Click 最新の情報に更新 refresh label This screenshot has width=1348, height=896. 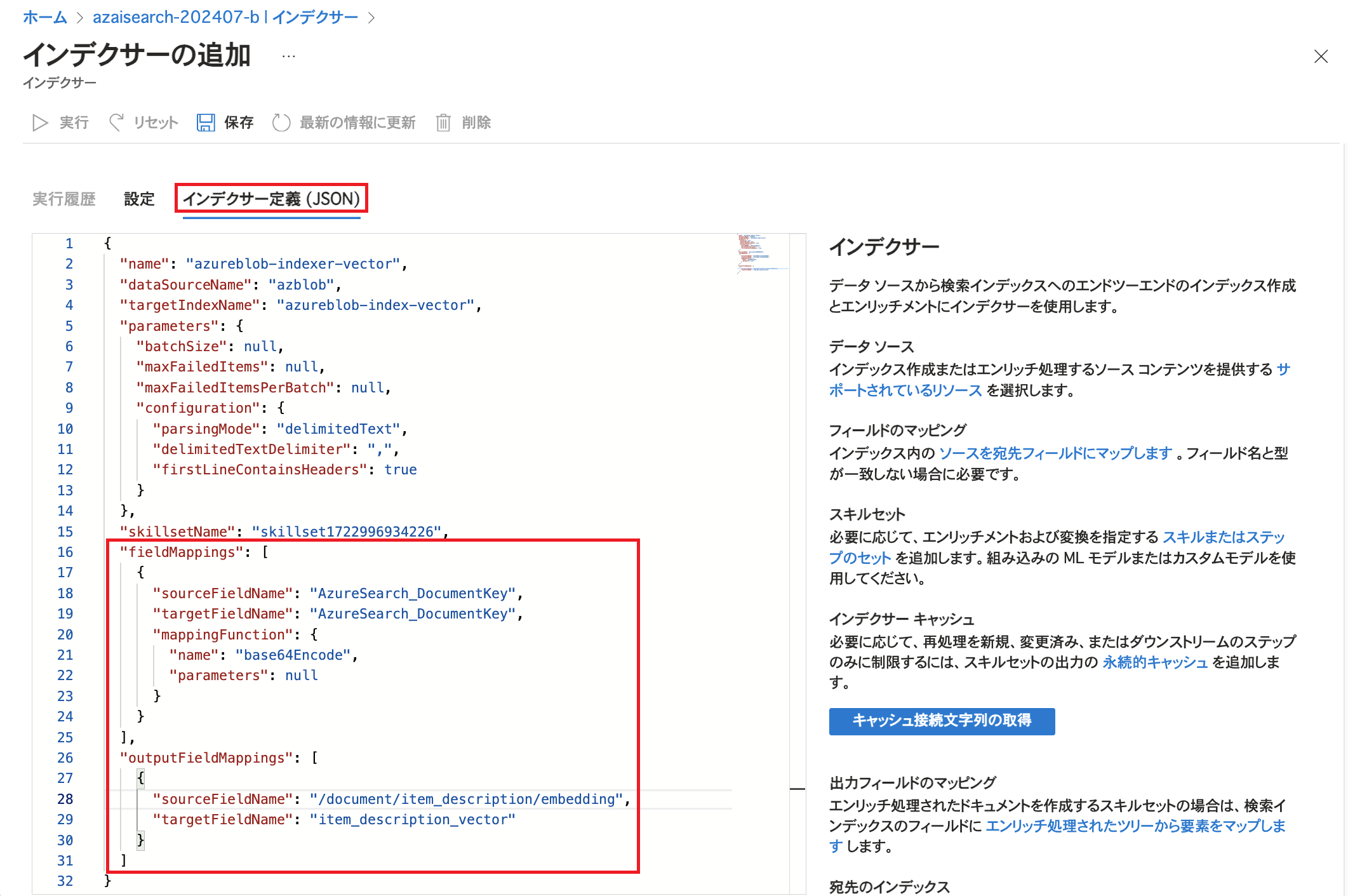click(x=357, y=123)
